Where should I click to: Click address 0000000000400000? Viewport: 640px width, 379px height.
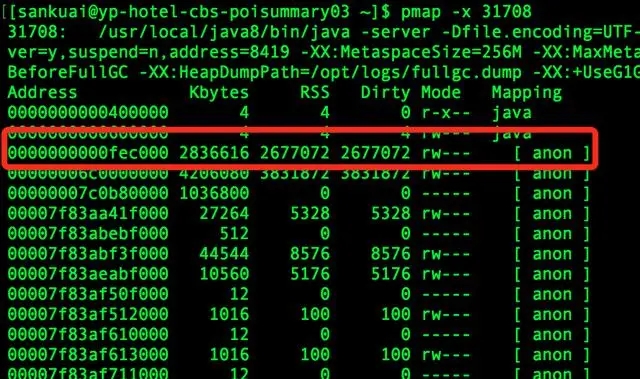click(88, 113)
